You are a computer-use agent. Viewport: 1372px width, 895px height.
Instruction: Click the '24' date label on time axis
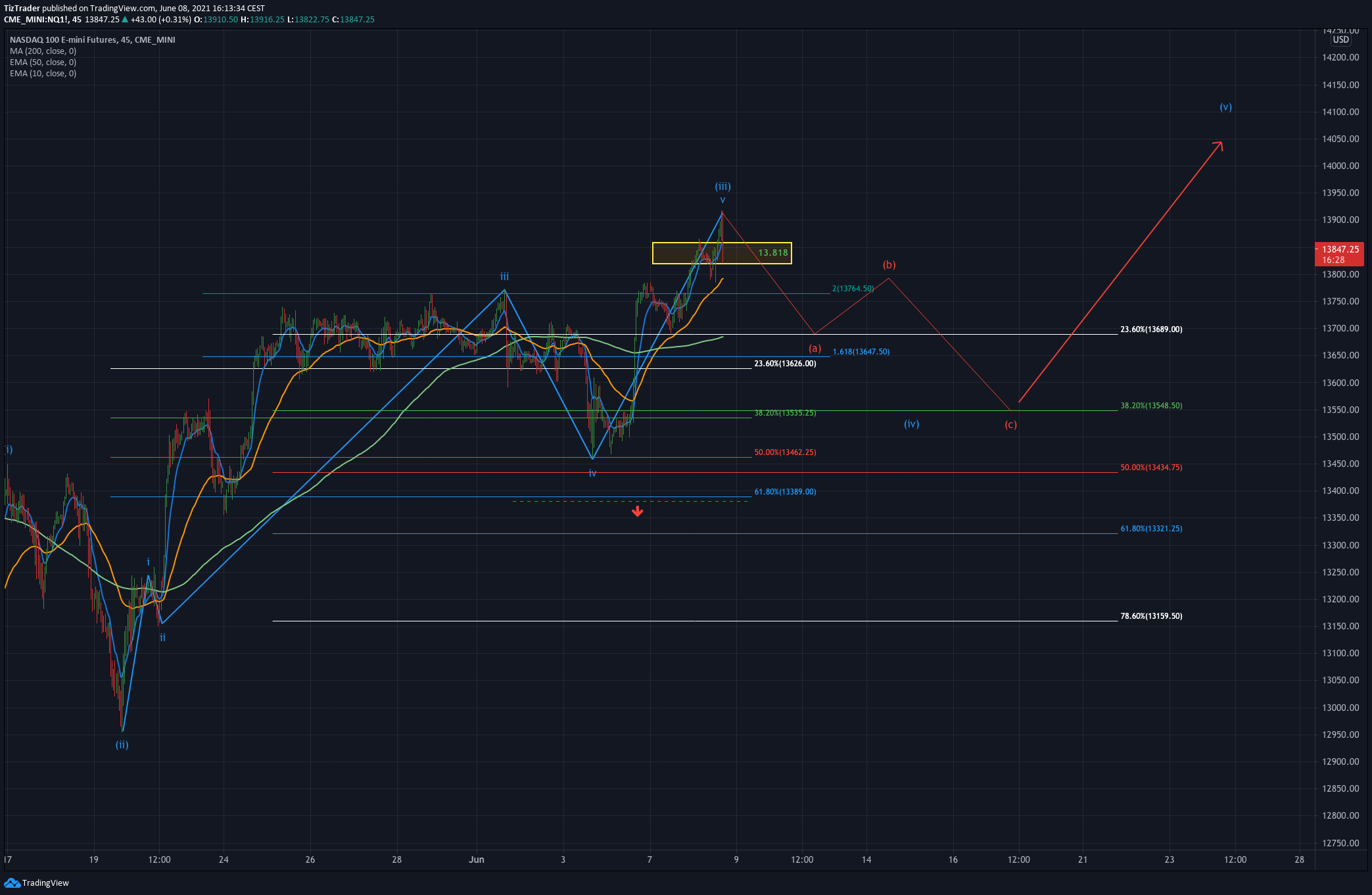224,859
